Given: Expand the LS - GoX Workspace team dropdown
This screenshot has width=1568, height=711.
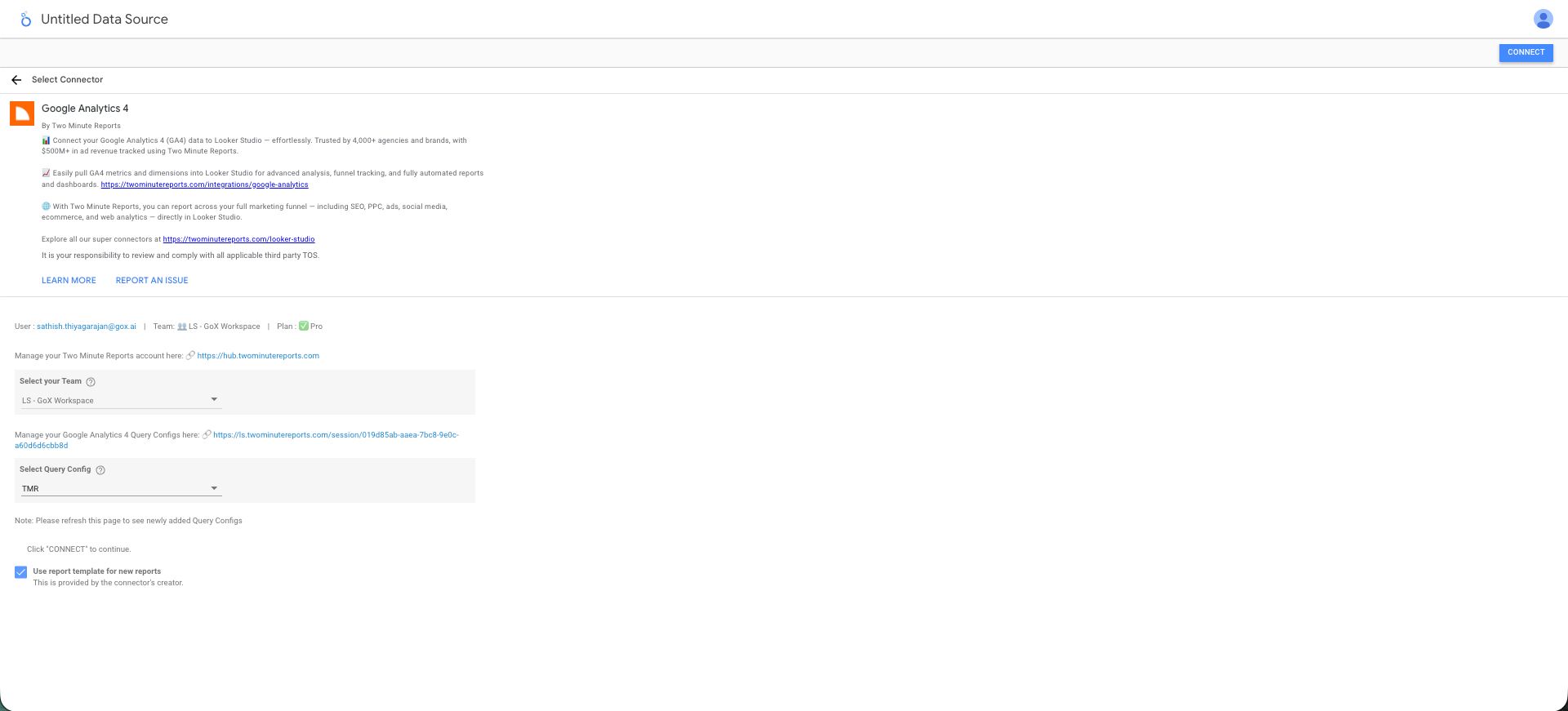Looking at the screenshot, I should coord(121,400).
